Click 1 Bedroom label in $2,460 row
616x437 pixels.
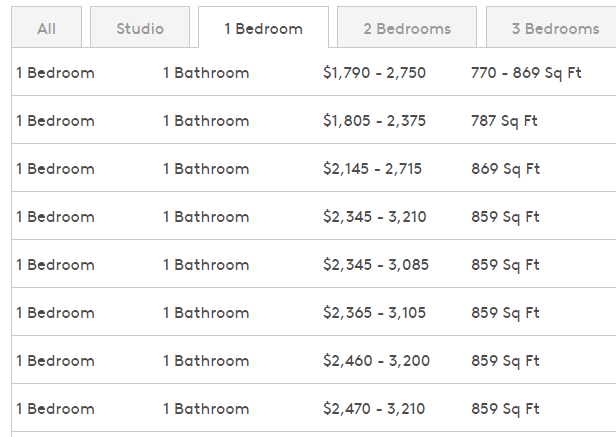click(x=55, y=361)
